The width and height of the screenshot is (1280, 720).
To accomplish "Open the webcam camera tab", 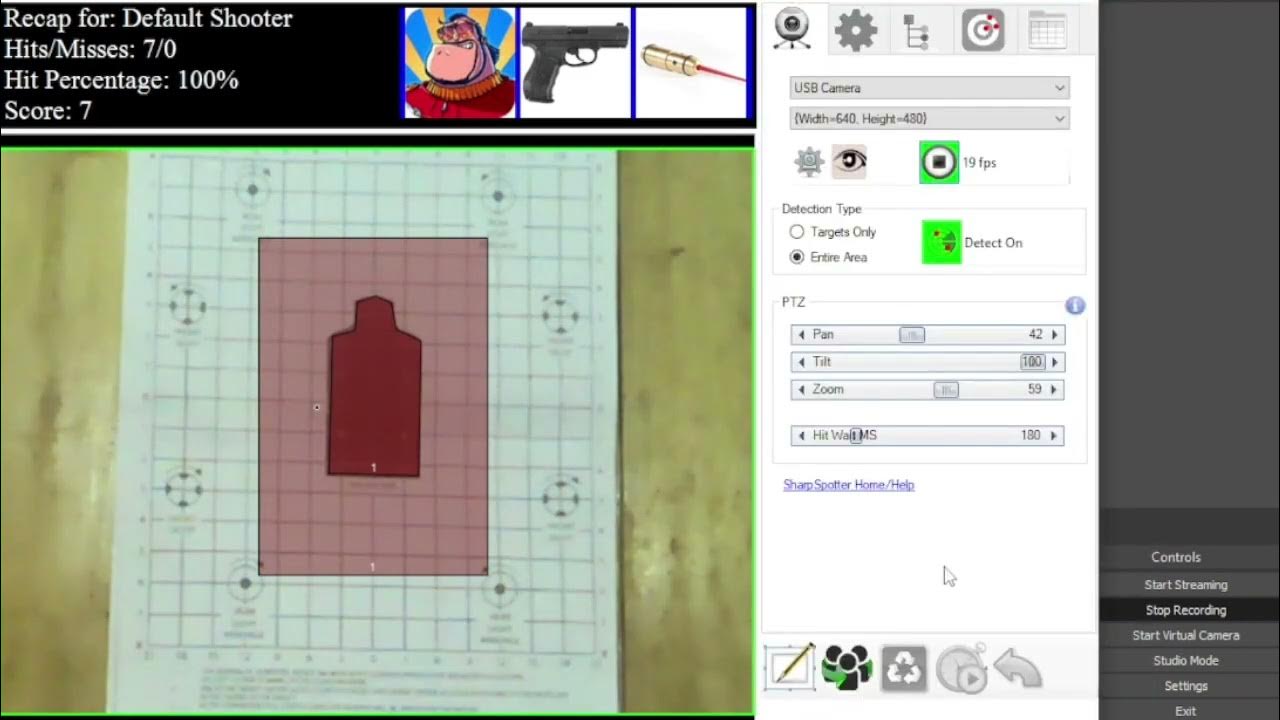I will point(793,30).
